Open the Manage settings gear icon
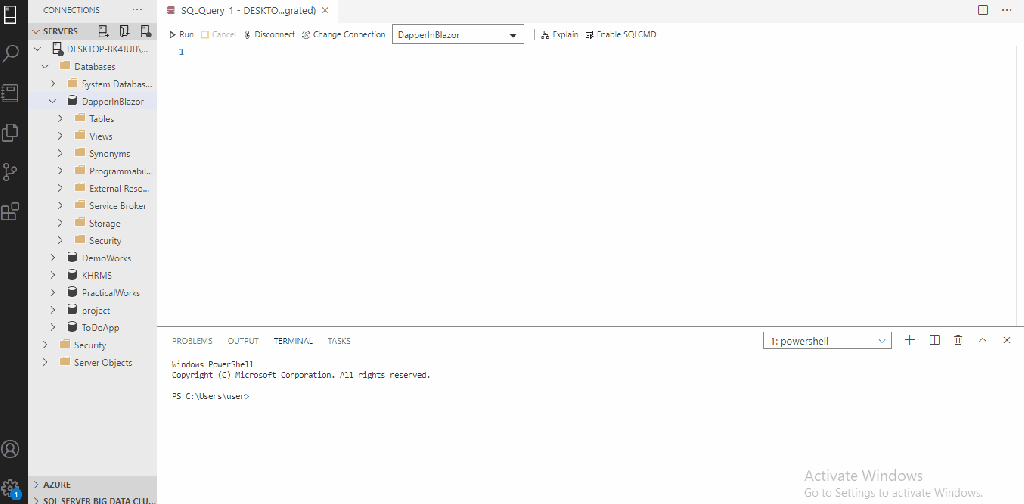Image resolution: width=1024 pixels, height=504 pixels. (12, 488)
